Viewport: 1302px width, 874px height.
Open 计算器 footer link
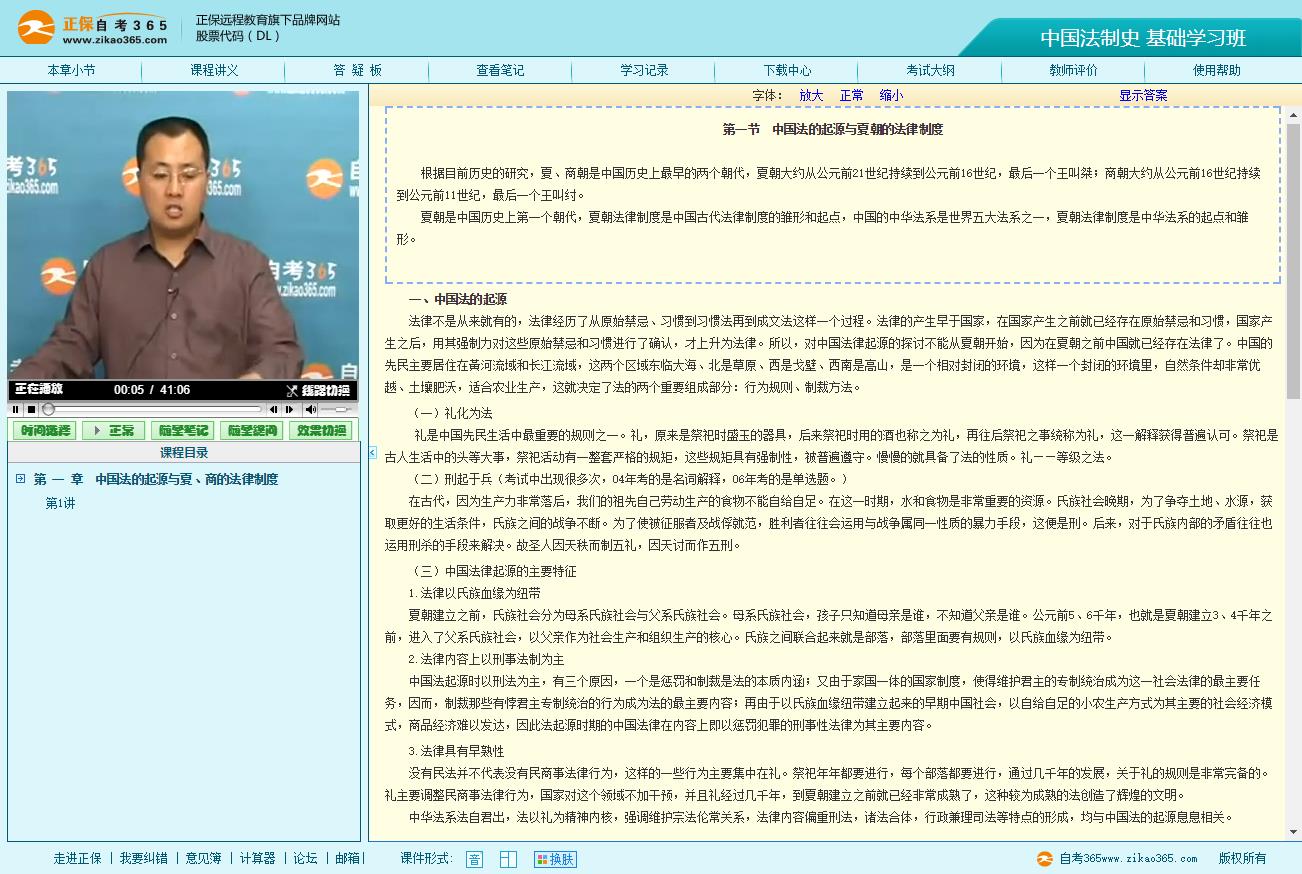point(257,858)
